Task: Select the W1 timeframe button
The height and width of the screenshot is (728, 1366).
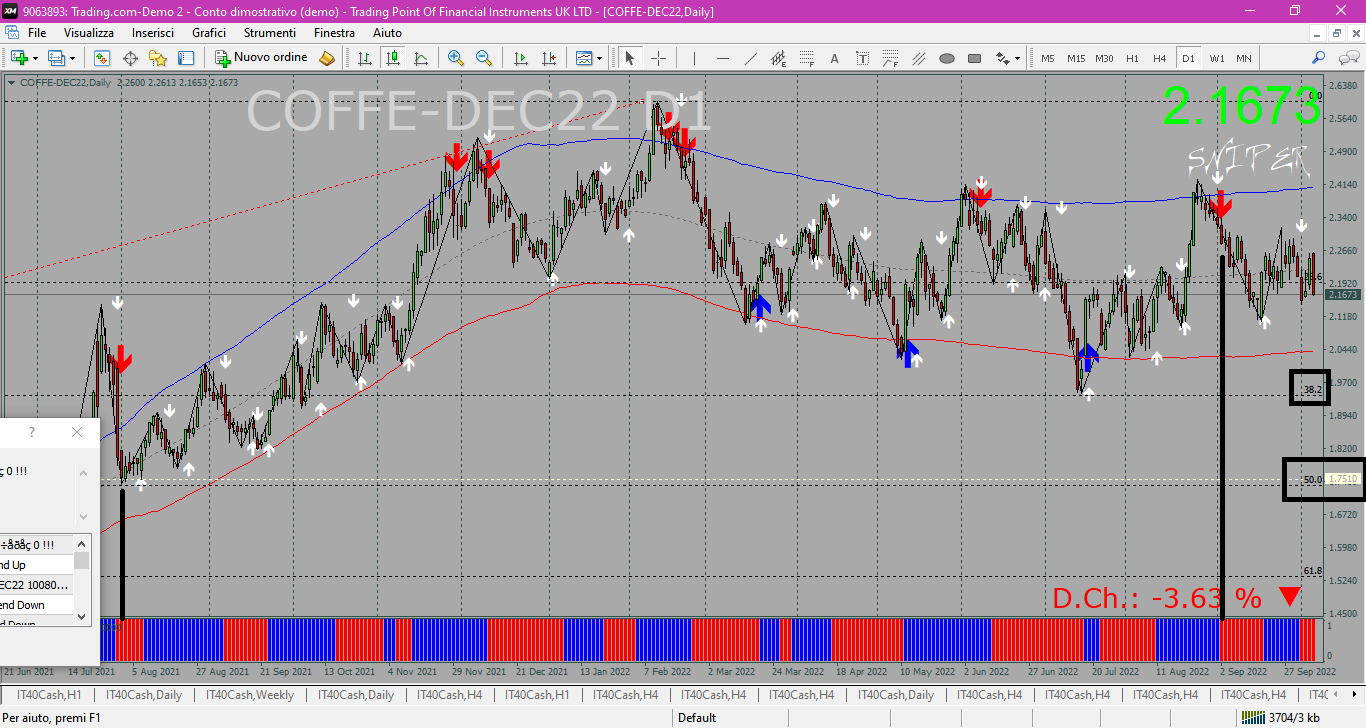Action: (1216, 58)
